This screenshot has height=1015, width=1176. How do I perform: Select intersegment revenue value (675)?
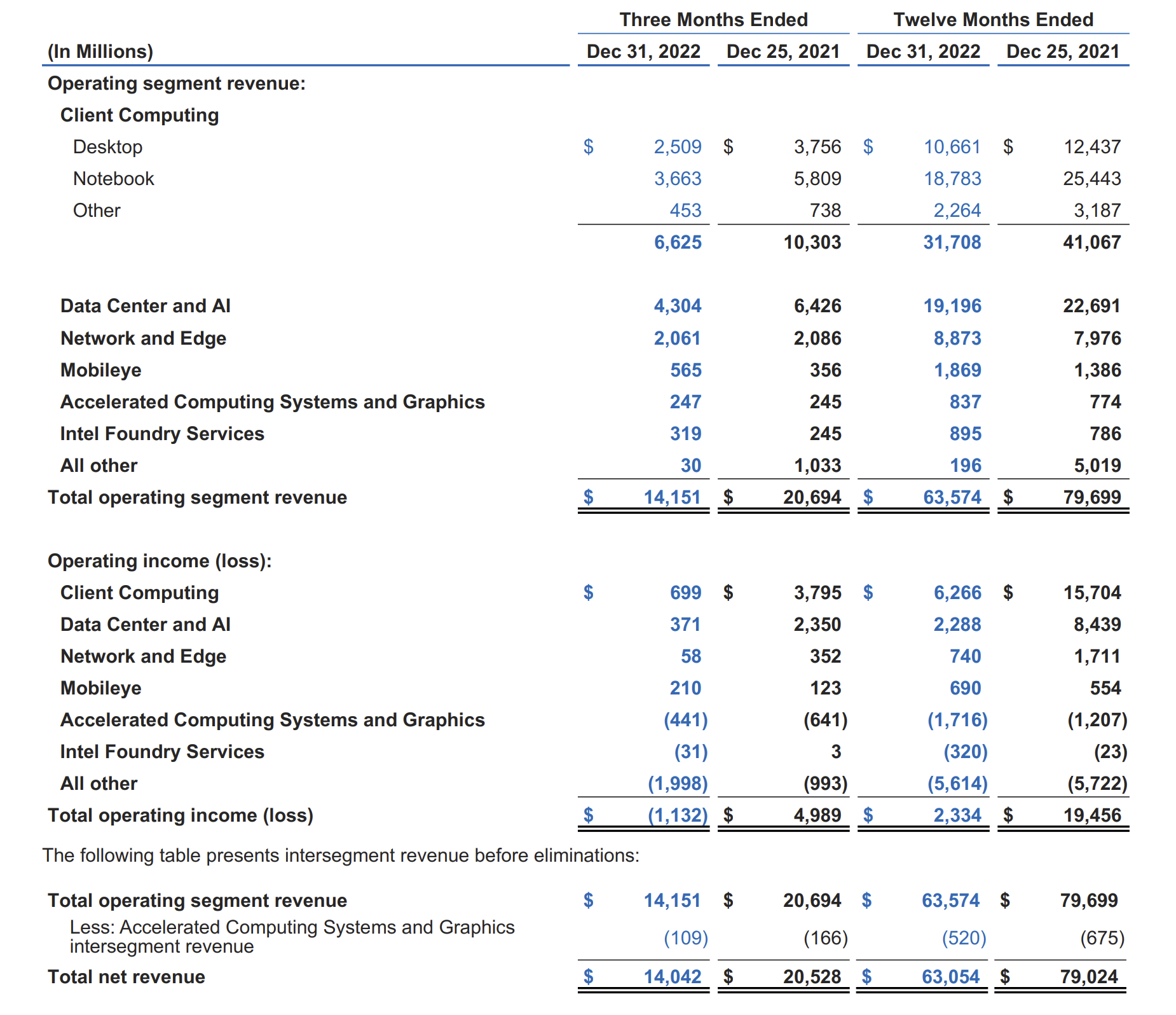1102,938
